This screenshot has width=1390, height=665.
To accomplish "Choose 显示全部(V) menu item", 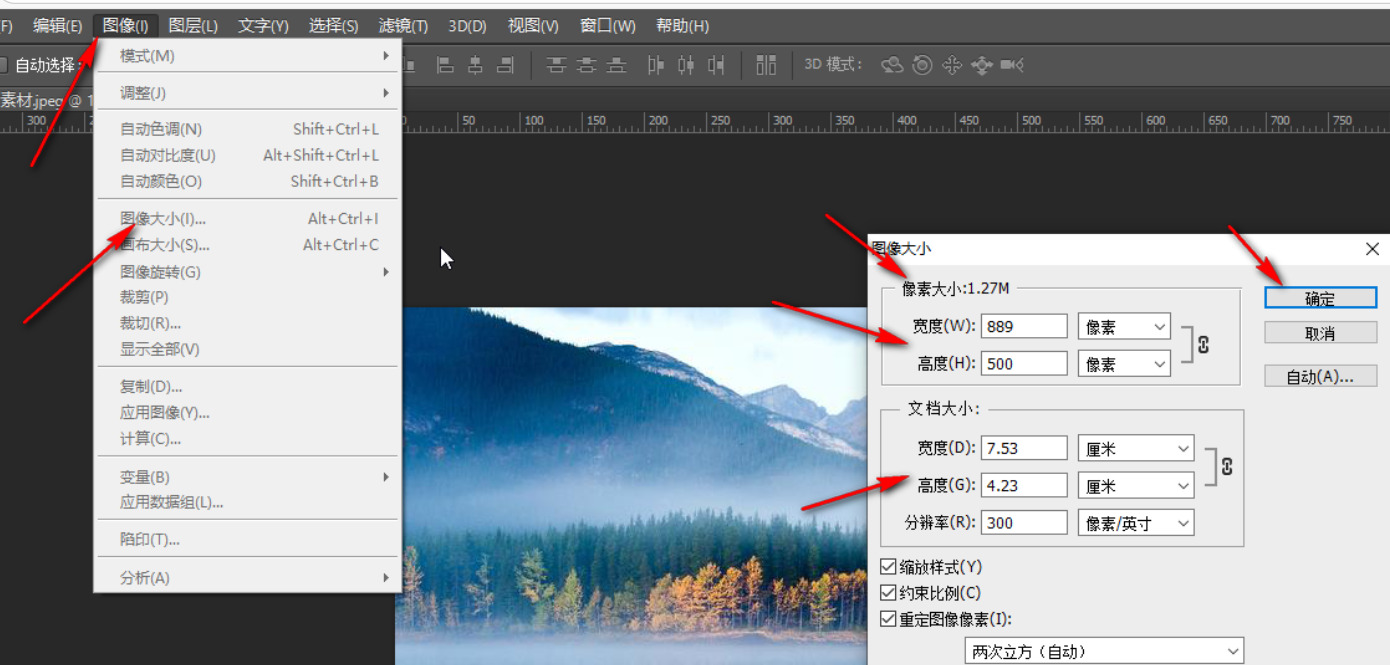I will tap(247, 349).
